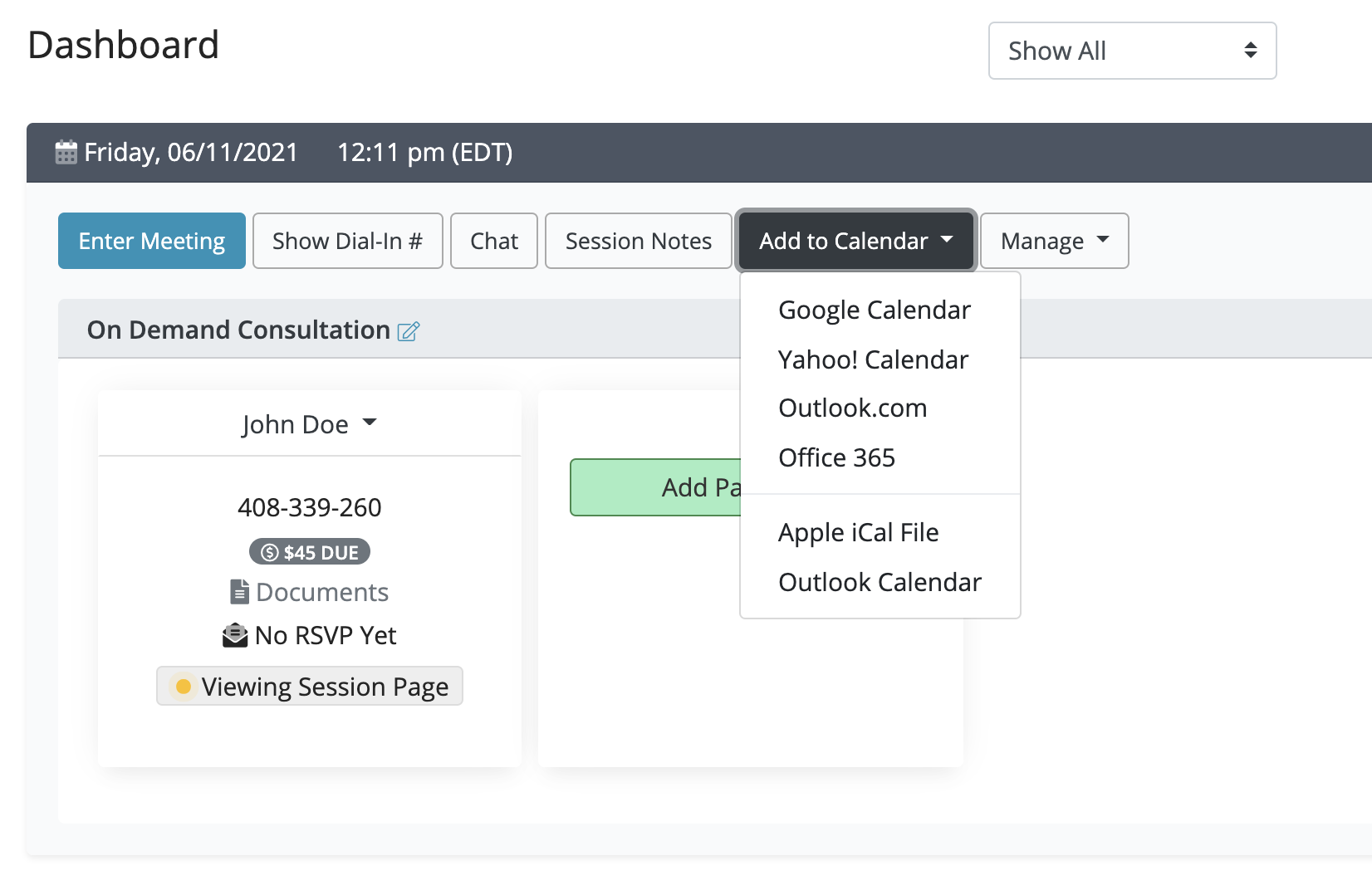The width and height of the screenshot is (1372, 885).
Task: Select Outlook.com from calendar list
Action: (852, 408)
